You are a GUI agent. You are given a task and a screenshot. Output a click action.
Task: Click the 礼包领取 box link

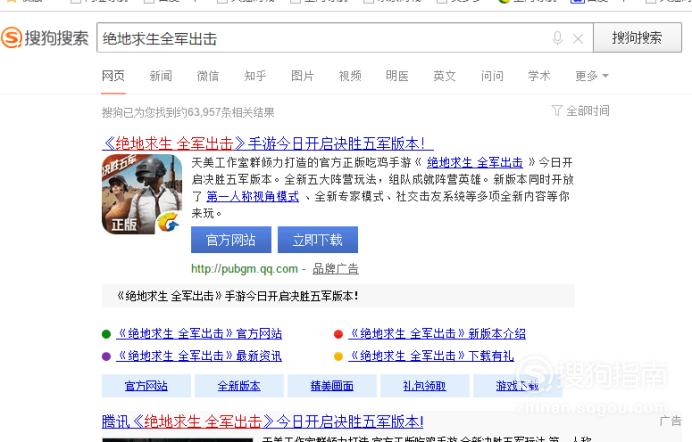coord(425,386)
